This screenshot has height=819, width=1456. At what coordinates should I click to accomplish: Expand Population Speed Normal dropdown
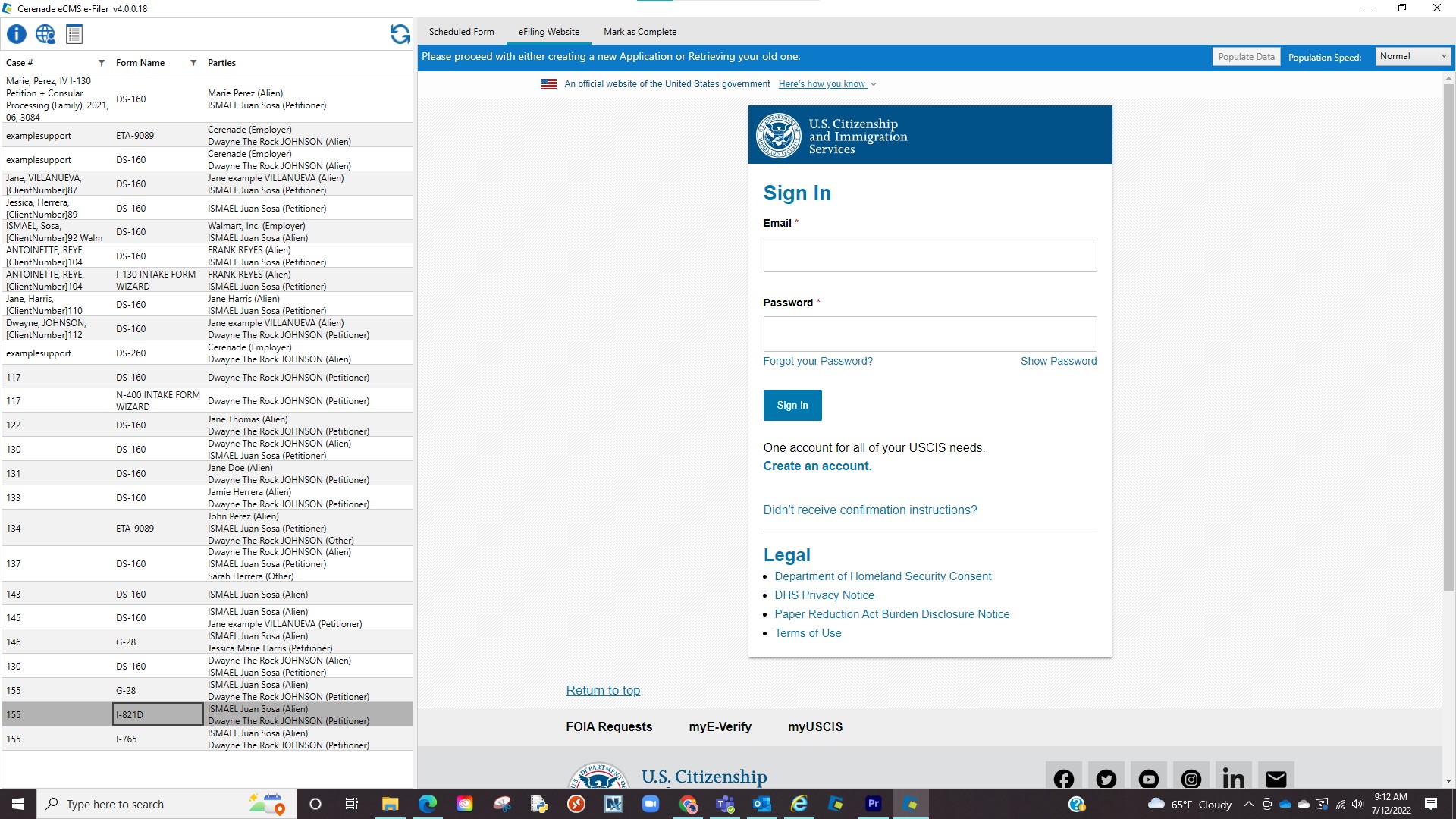click(1413, 56)
